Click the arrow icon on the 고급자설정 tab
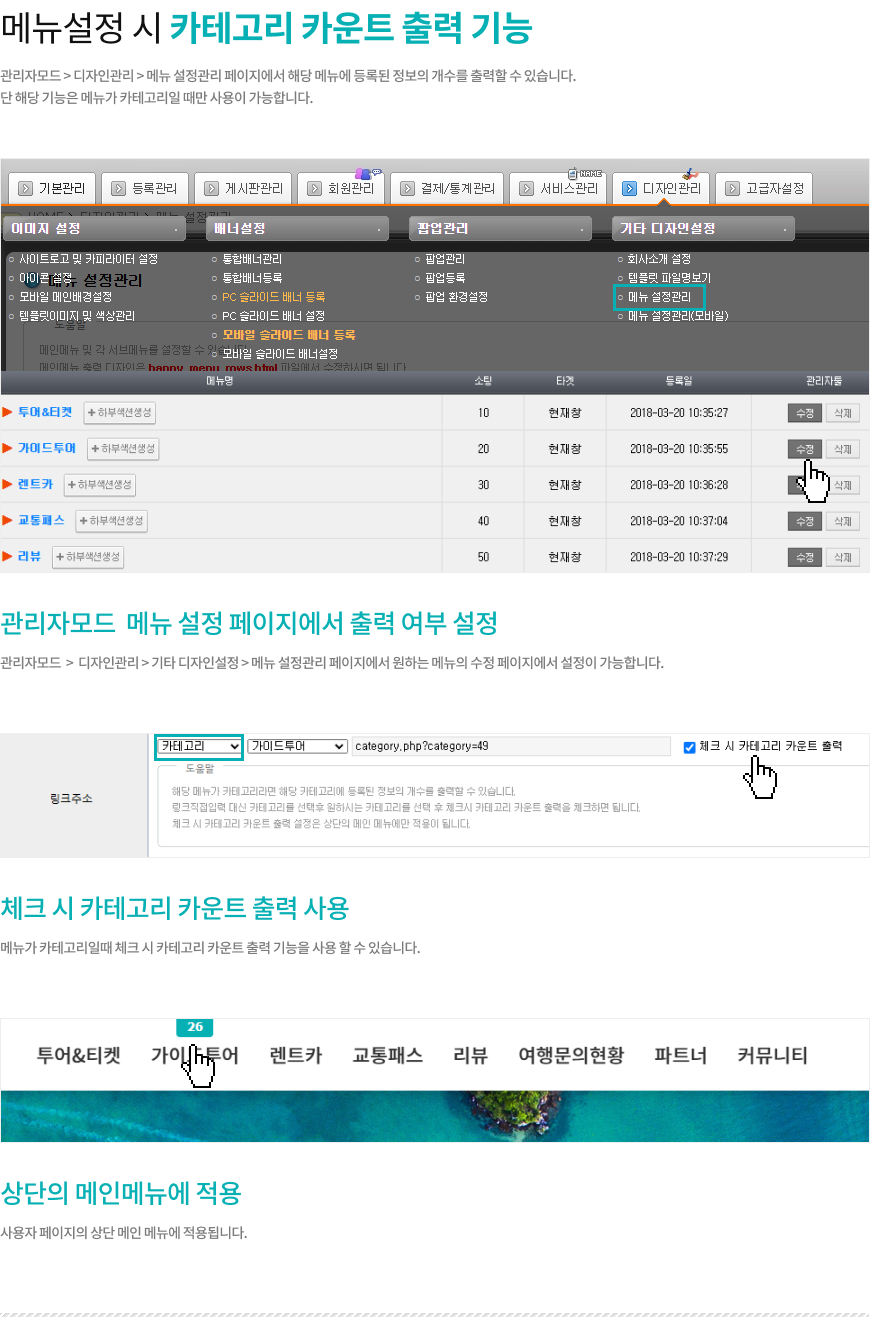 733,188
